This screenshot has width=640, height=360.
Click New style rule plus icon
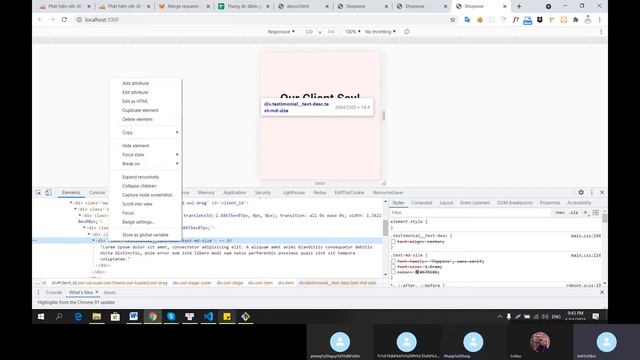(x=585, y=213)
